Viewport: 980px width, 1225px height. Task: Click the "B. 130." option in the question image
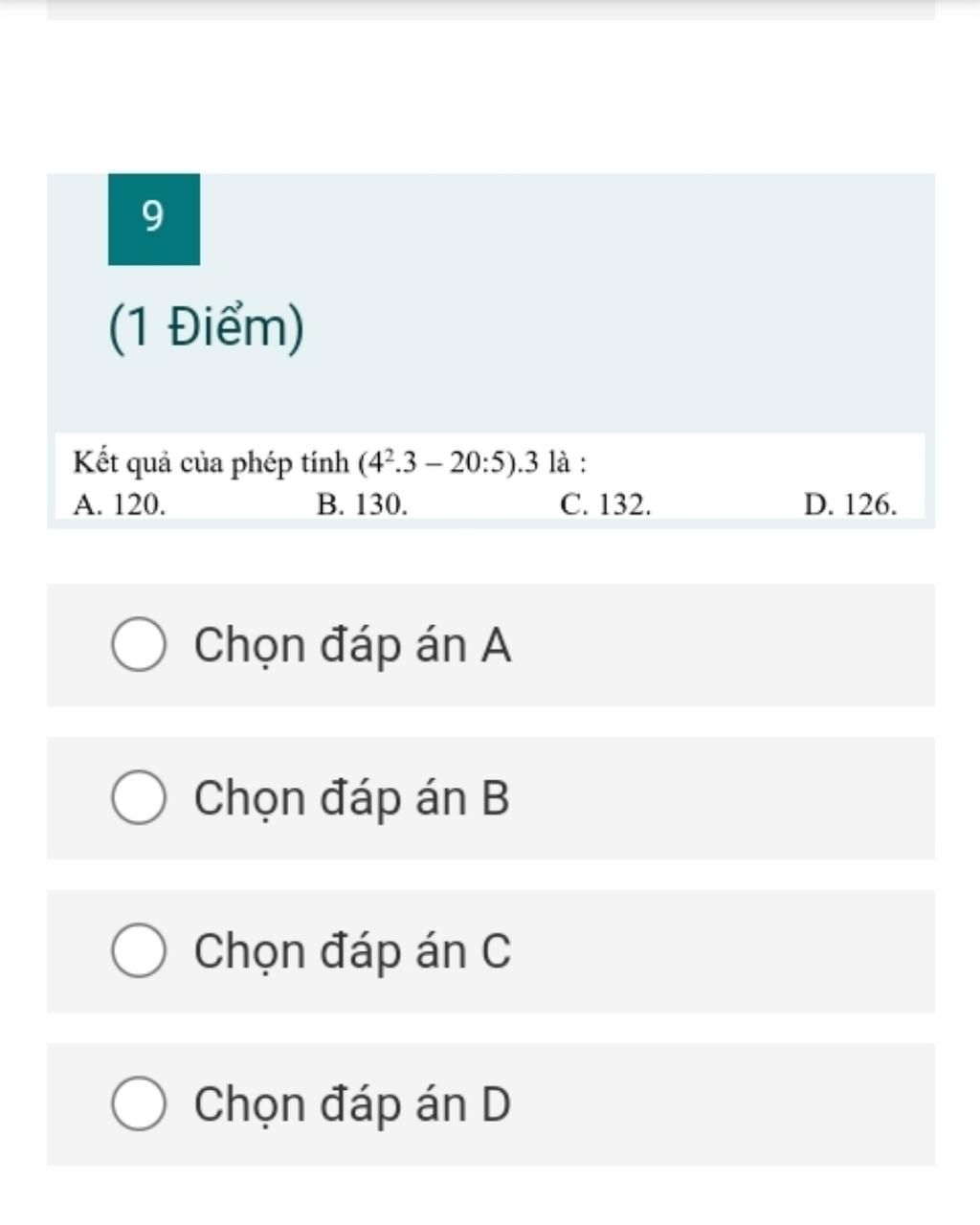362,504
